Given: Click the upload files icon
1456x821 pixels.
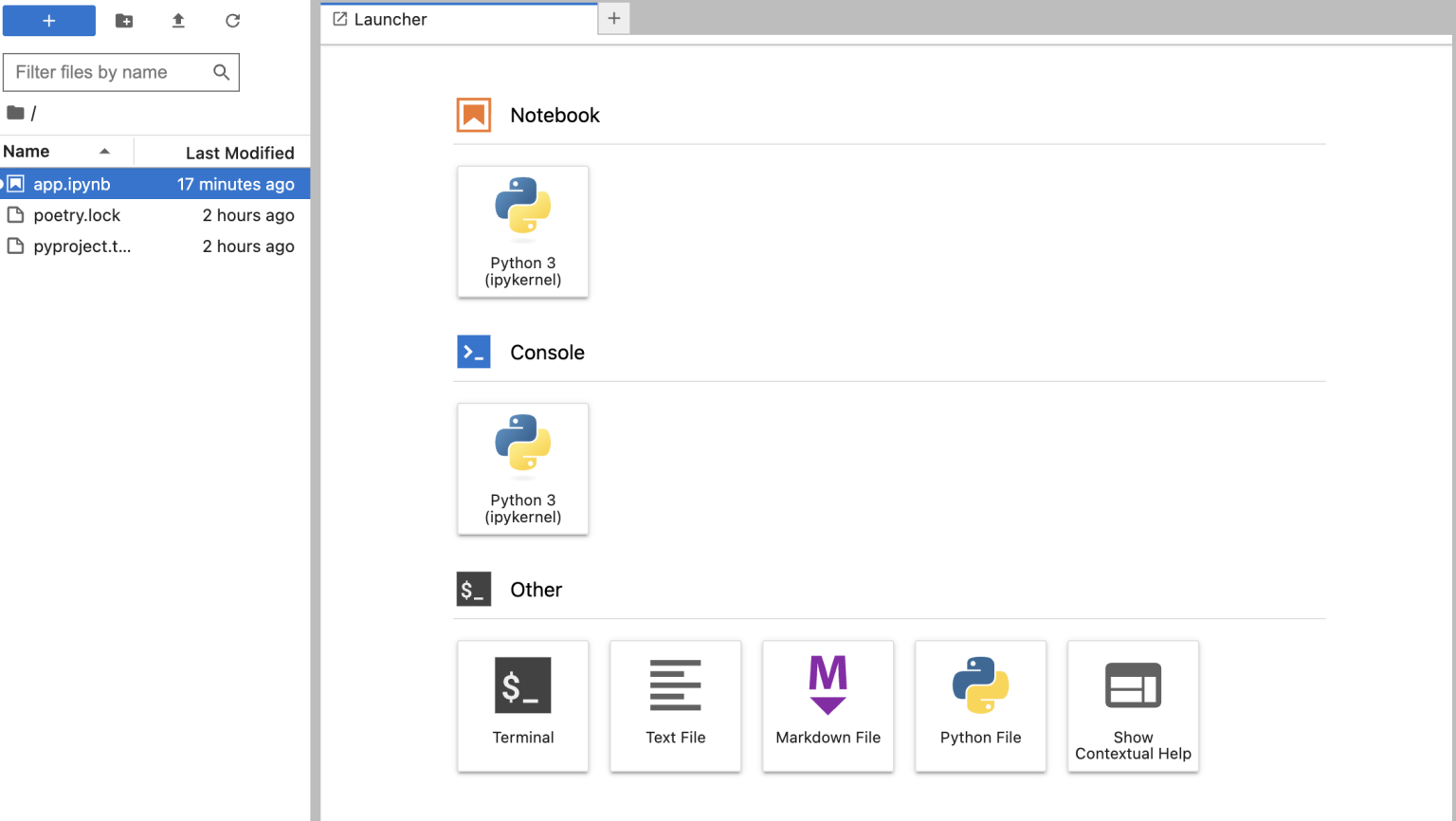Looking at the screenshot, I should pos(178,21).
